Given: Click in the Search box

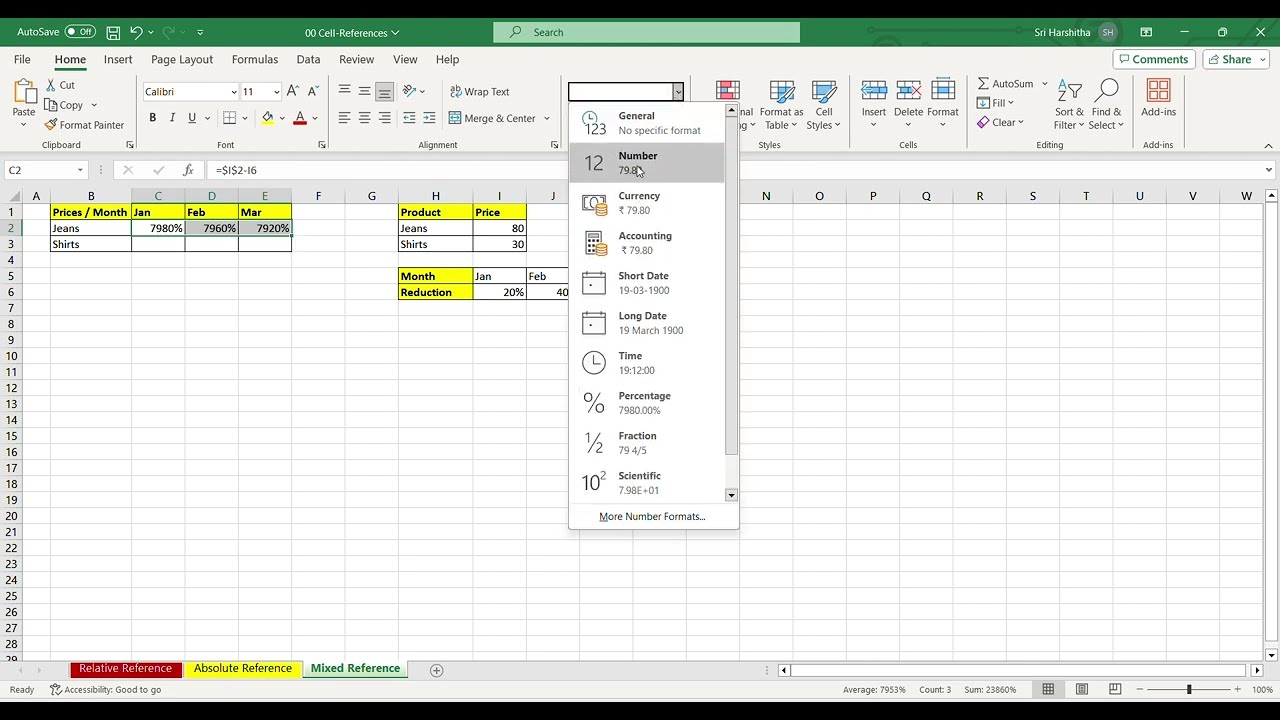Looking at the screenshot, I should point(646,32).
